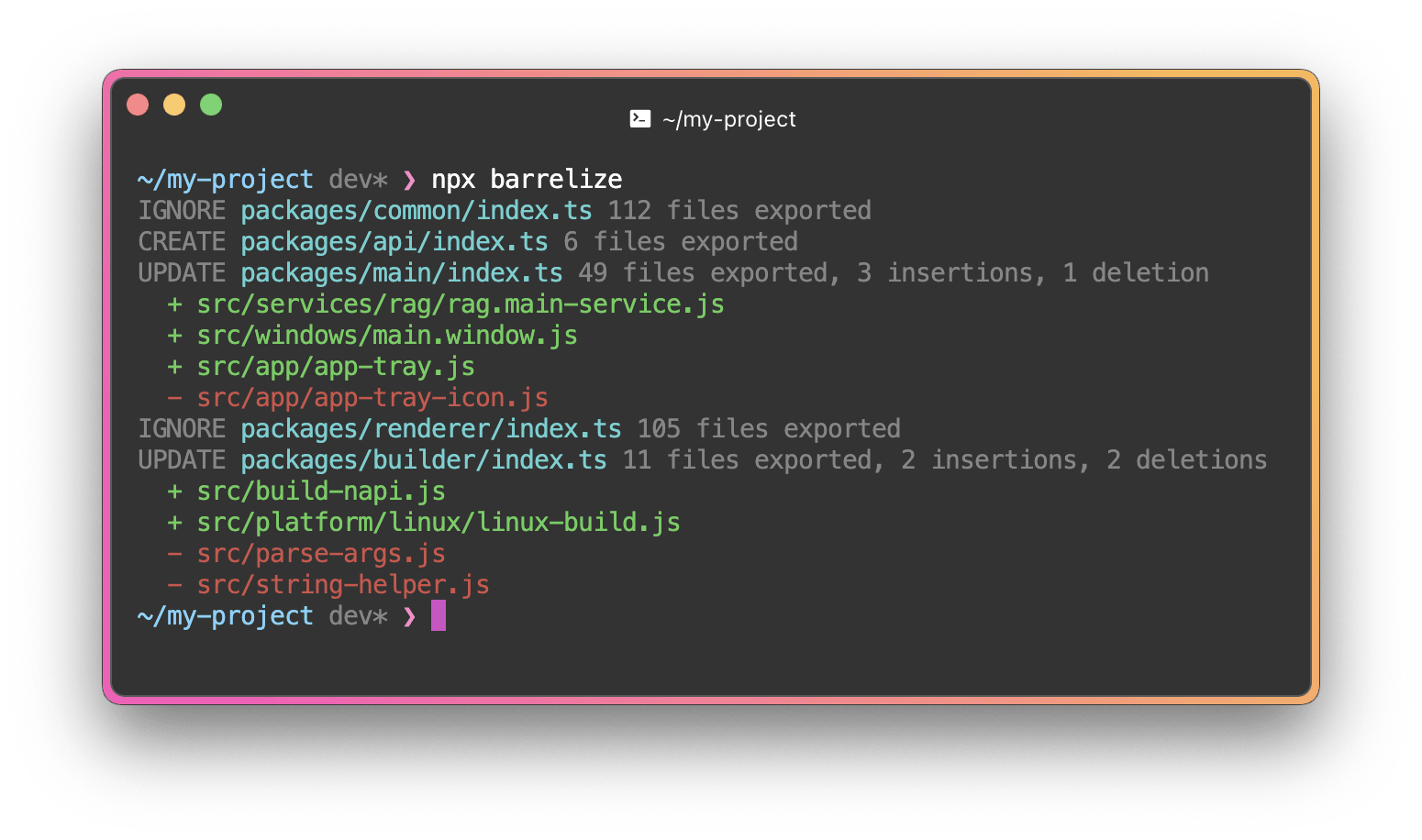Image resolution: width=1422 pixels, height=840 pixels.
Task: Click path packages/main/index.ts
Action: (x=402, y=272)
